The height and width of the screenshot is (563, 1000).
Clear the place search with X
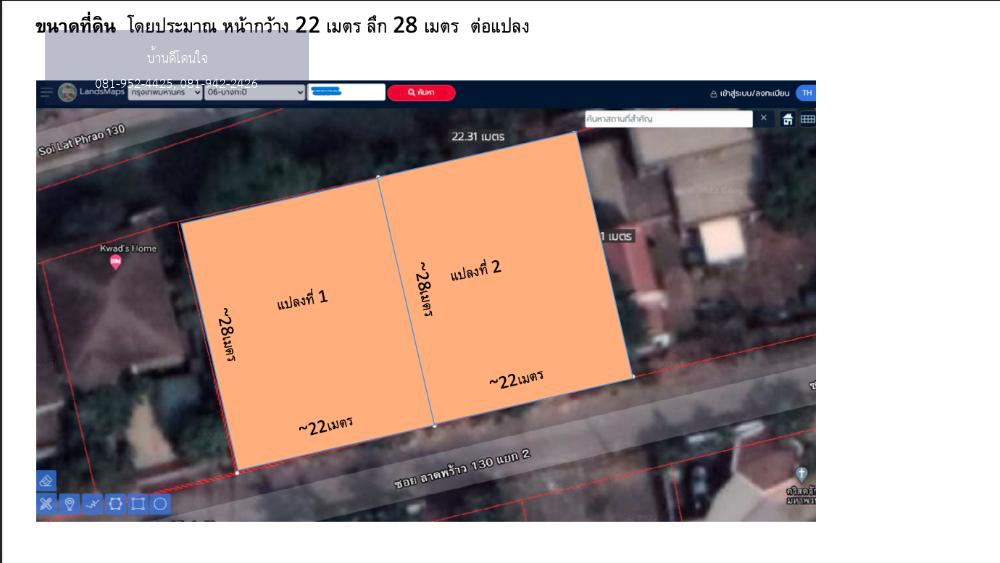(x=763, y=118)
